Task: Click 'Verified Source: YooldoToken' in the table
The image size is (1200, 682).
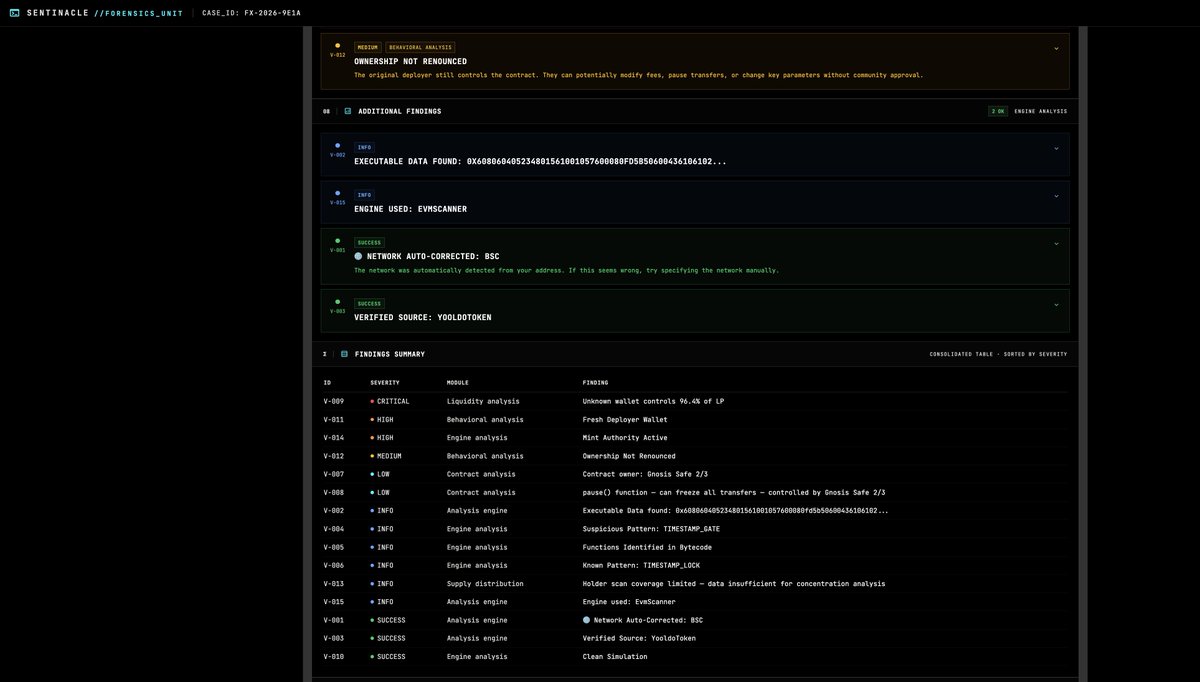Action: click(x=639, y=638)
